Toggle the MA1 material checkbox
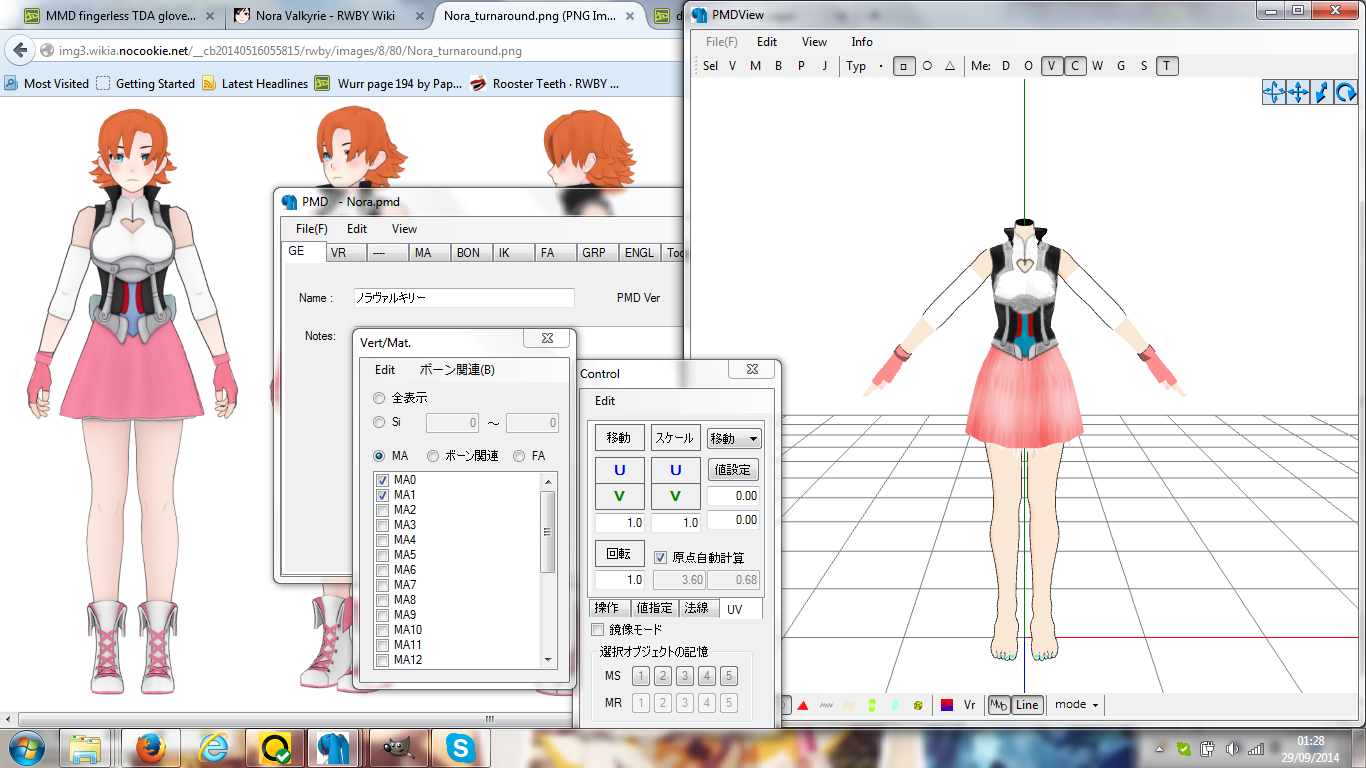The image size is (1366, 768). 382,495
